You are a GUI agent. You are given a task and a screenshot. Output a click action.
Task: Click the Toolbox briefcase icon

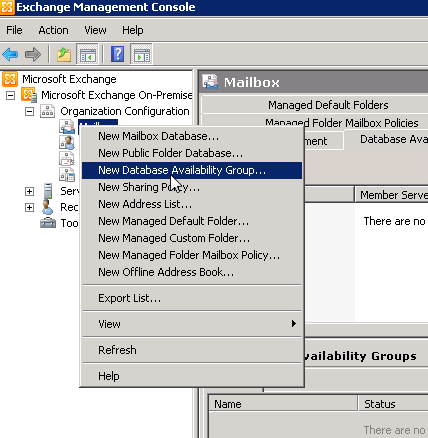(48, 223)
